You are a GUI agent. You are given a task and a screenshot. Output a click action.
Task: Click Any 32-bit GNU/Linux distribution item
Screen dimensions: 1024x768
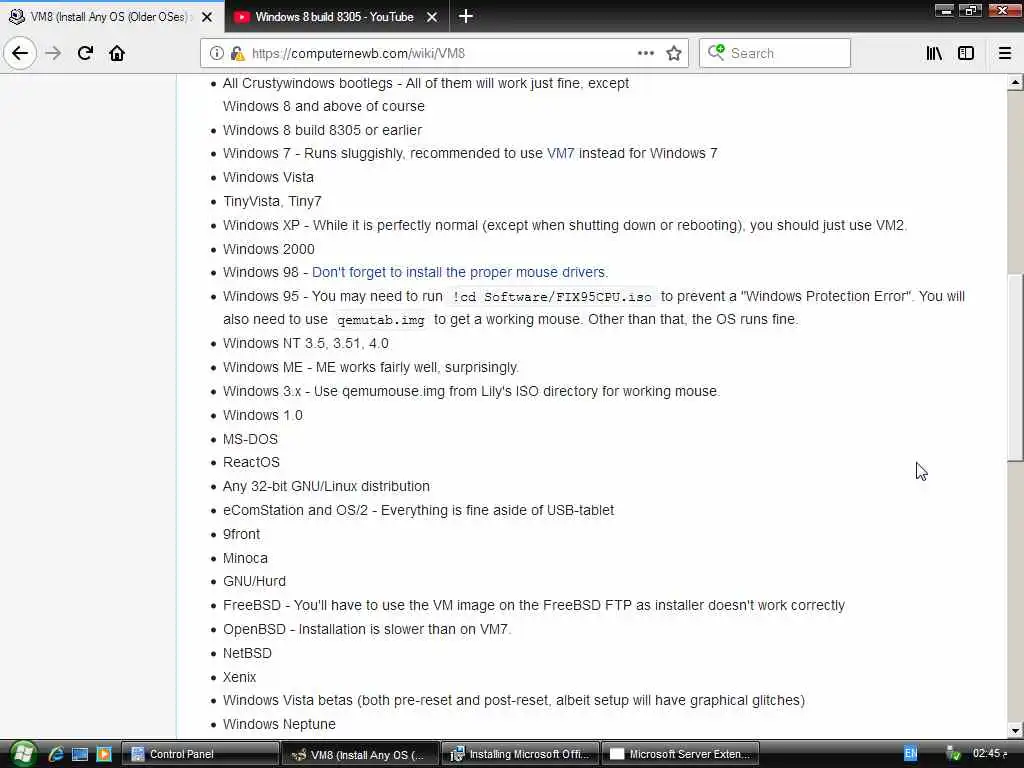click(326, 487)
